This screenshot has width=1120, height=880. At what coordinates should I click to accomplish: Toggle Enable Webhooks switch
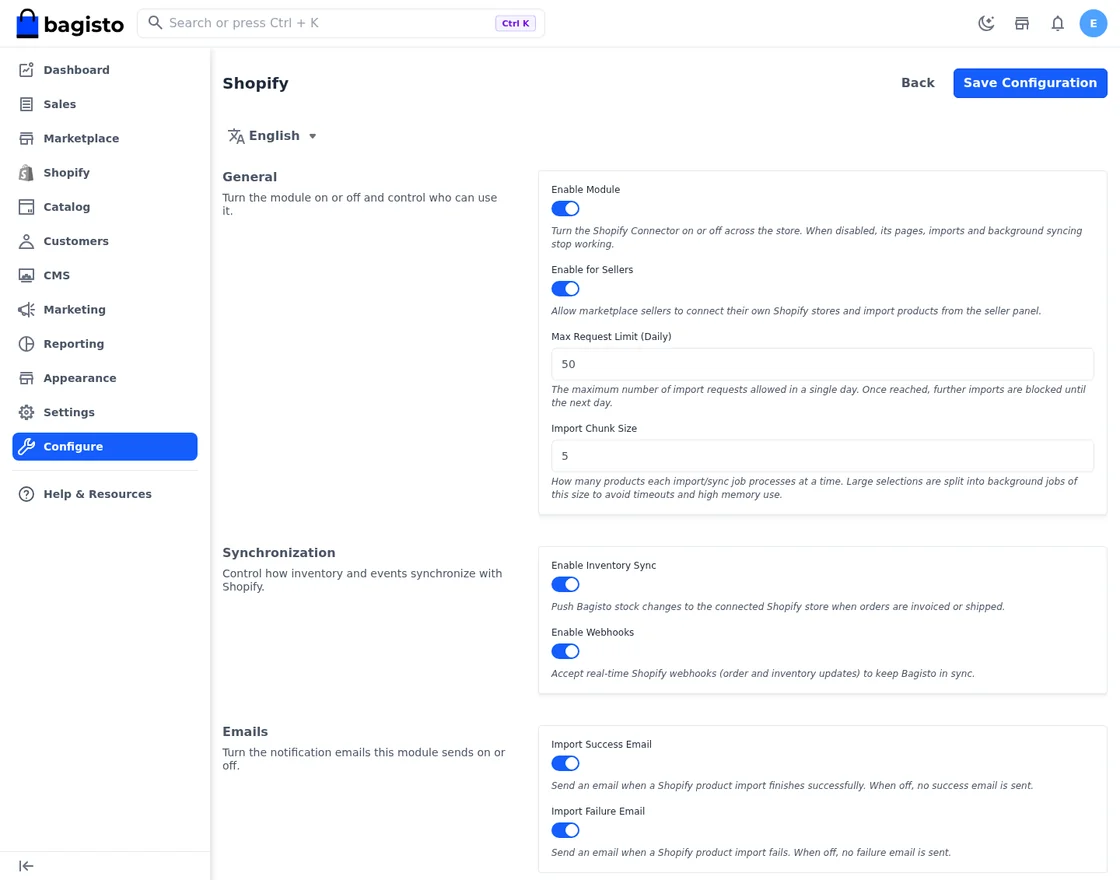pos(565,651)
